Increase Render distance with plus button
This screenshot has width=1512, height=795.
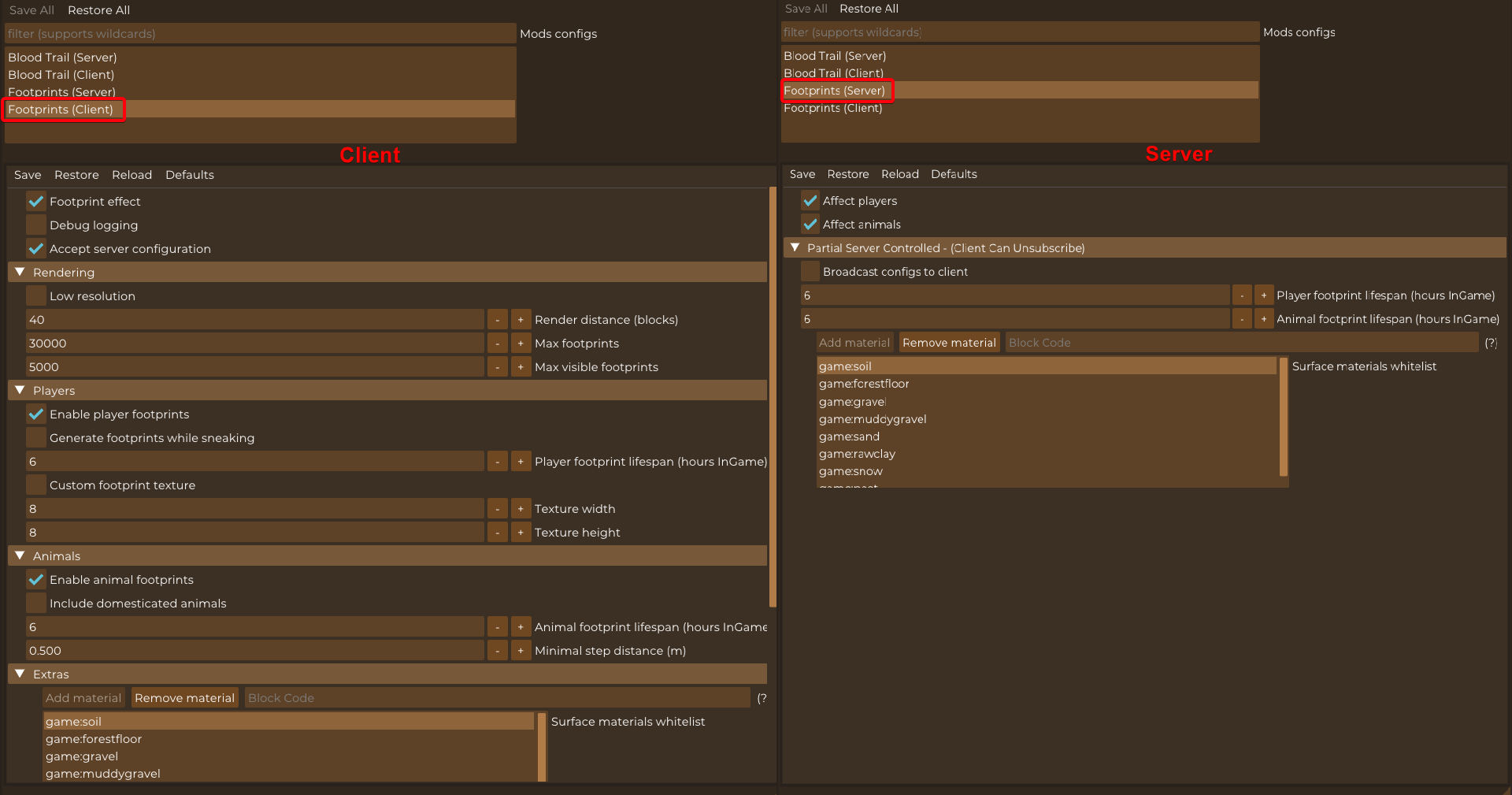point(521,320)
